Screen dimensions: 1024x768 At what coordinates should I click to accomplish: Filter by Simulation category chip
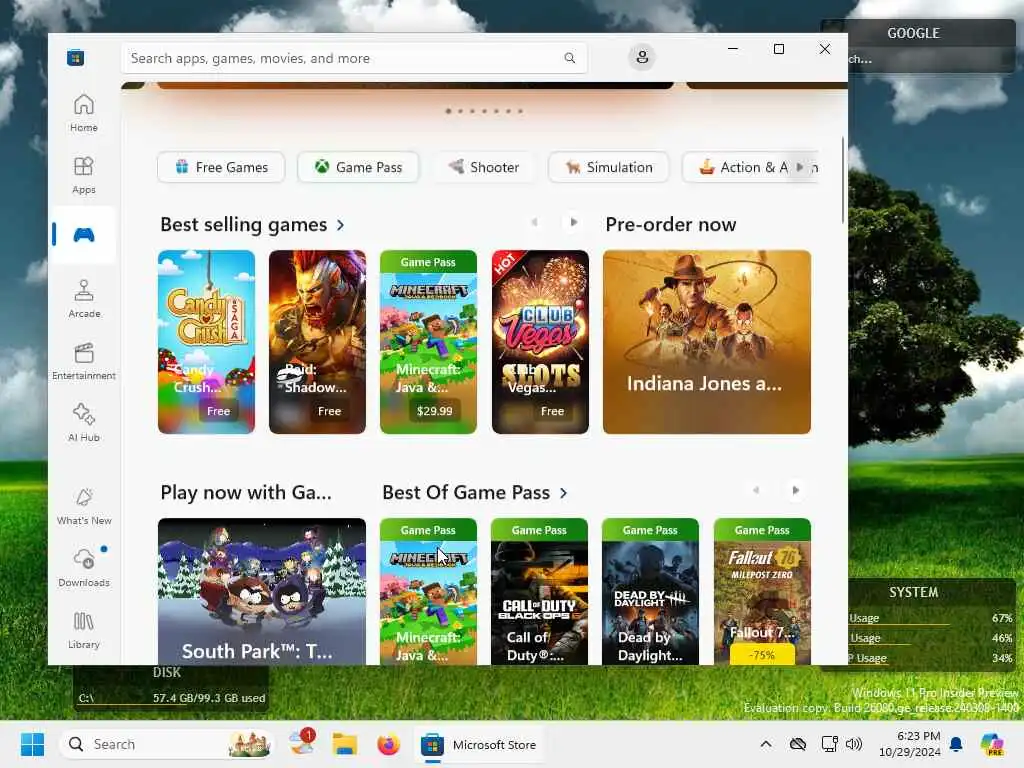(609, 167)
